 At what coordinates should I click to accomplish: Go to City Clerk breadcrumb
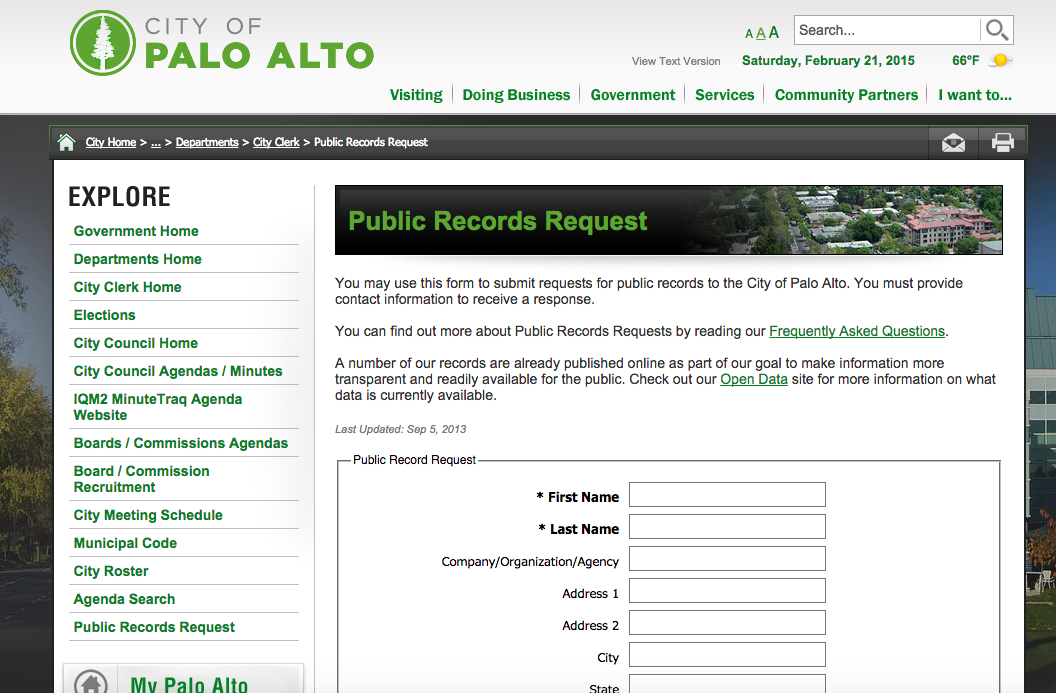coord(276,142)
